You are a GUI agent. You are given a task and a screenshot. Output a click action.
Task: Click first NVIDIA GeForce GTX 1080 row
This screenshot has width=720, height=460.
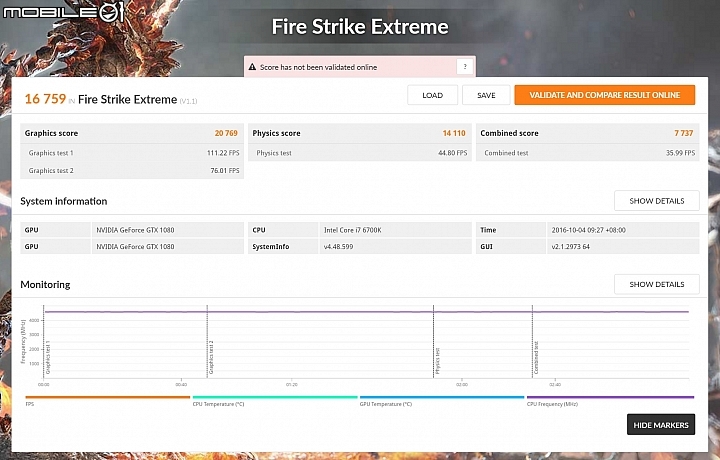click(x=132, y=230)
